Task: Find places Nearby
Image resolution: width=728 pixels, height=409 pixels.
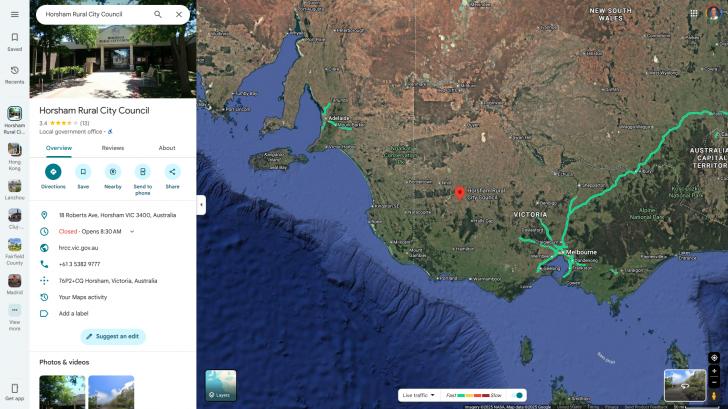Action: pyautogui.click(x=113, y=172)
